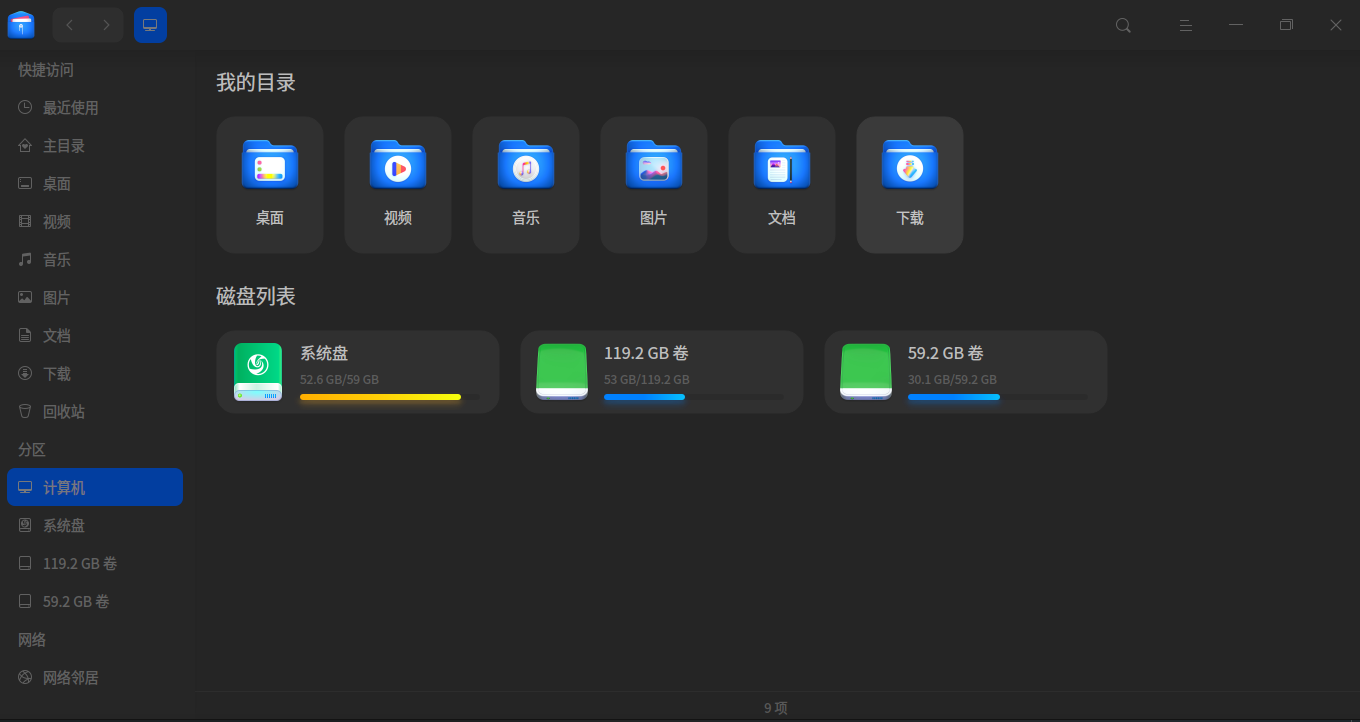1360x722 pixels.
Task: Click the 59.2 GB 卷 usage bar
Action: coord(997,397)
